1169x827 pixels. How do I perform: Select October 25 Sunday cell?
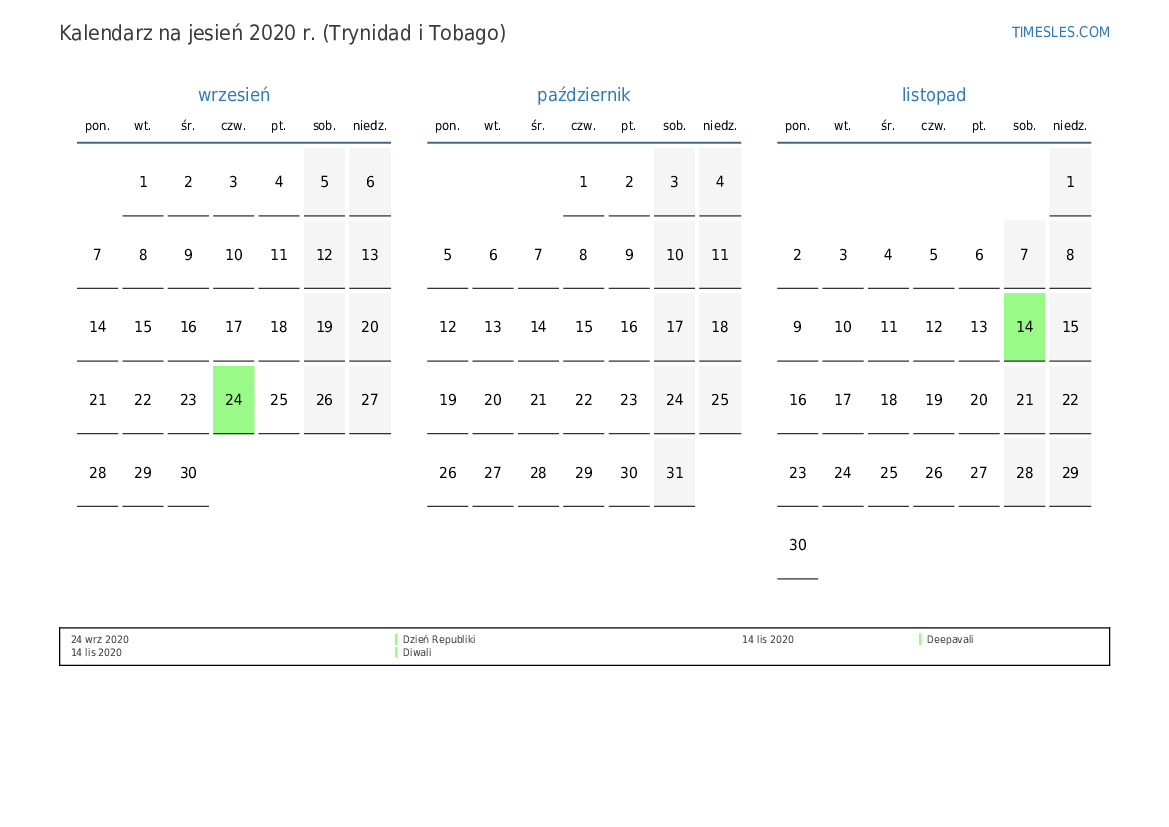click(x=719, y=400)
